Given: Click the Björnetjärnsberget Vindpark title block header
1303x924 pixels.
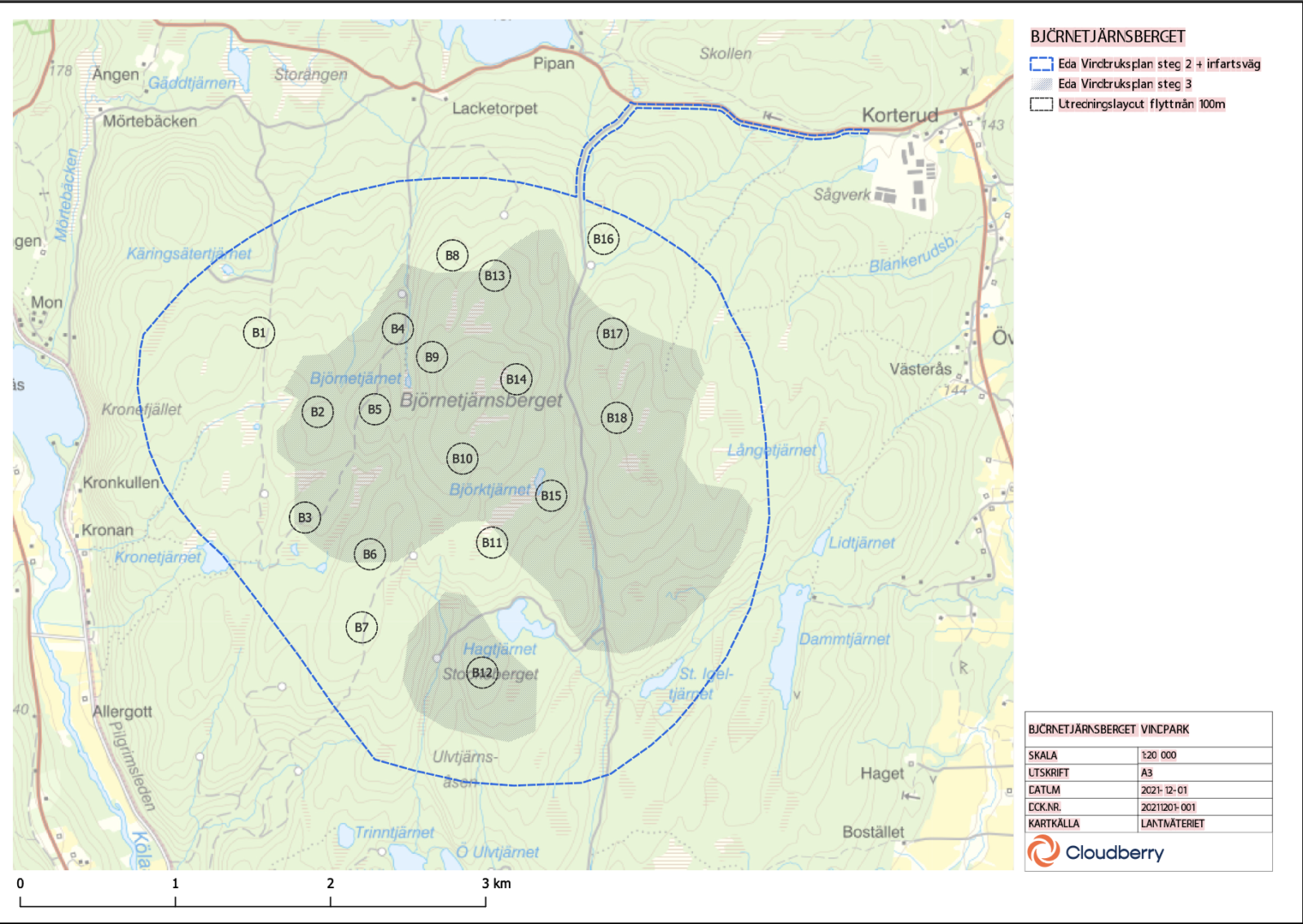Looking at the screenshot, I should tap(1108, 730).
